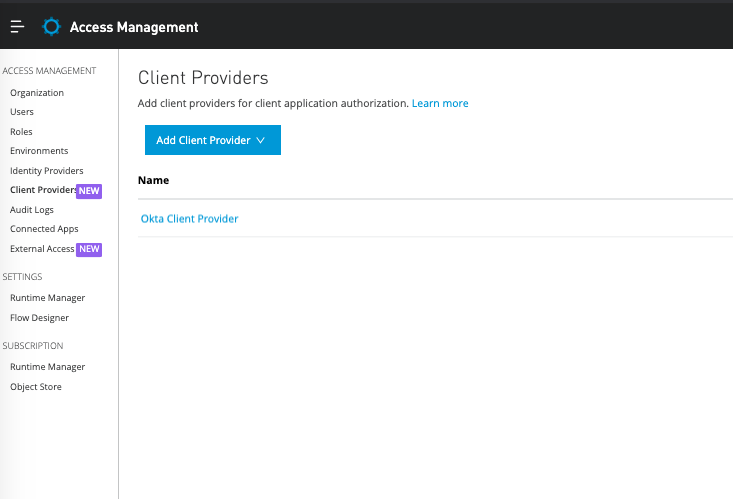This screenshot has height=499, width=733.
Task: Click the NEW badge beside Client Providers
Action: pos(90,190)
